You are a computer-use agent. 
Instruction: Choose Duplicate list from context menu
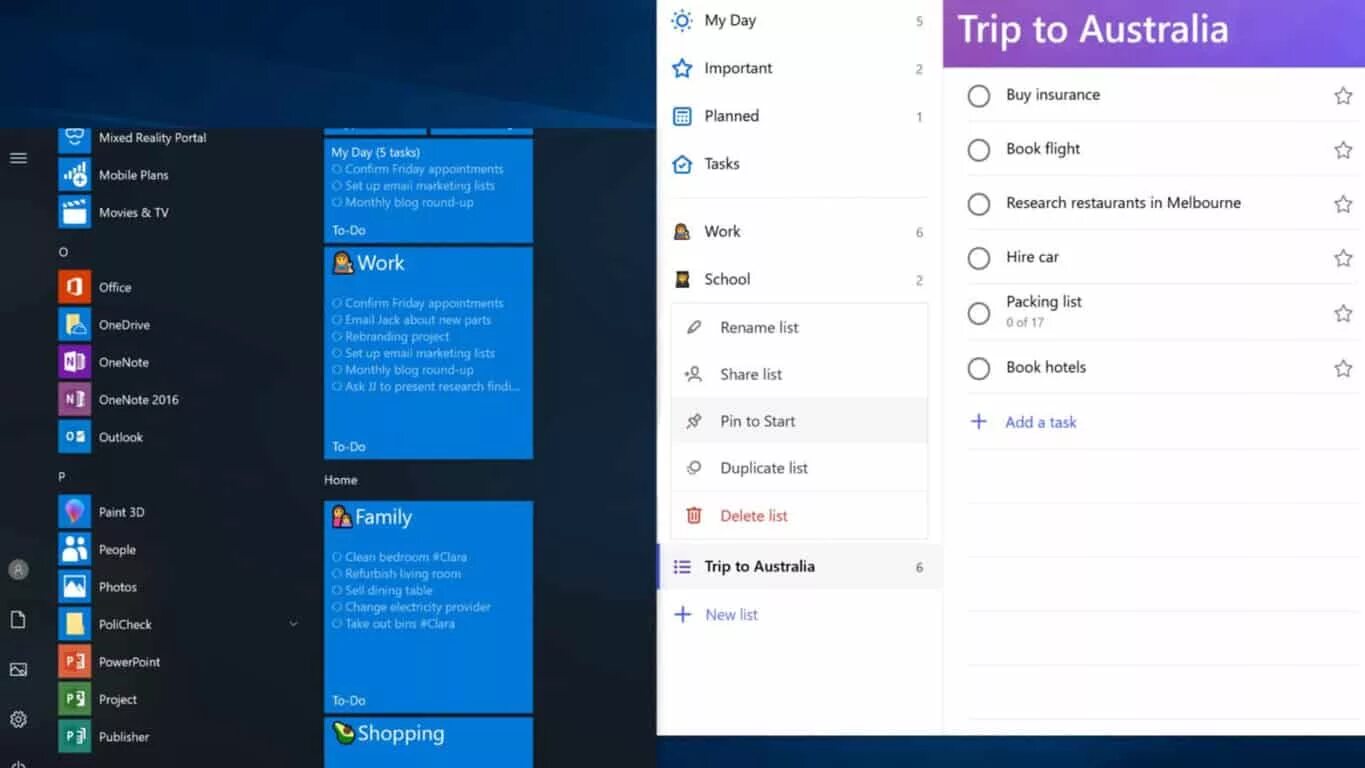click(x=799, y=468)
